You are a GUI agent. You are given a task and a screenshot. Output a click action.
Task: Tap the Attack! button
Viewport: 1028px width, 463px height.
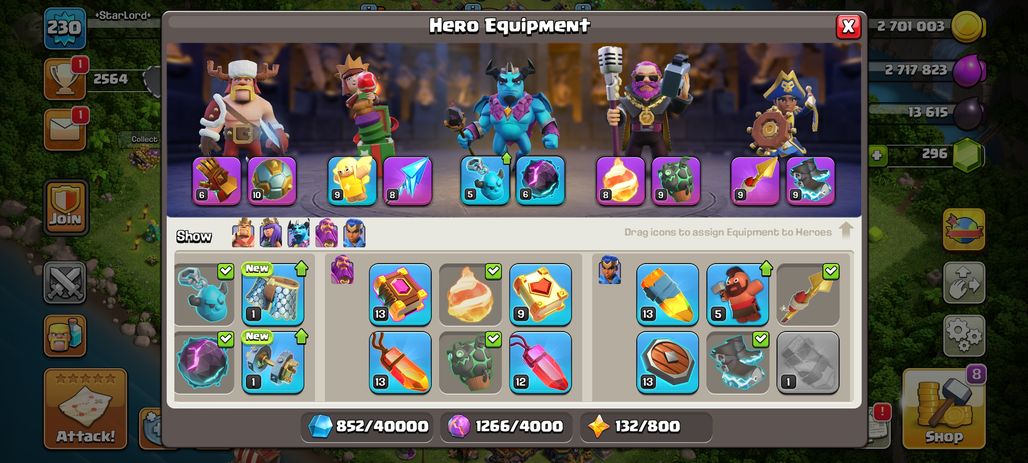tap(85, 409)
